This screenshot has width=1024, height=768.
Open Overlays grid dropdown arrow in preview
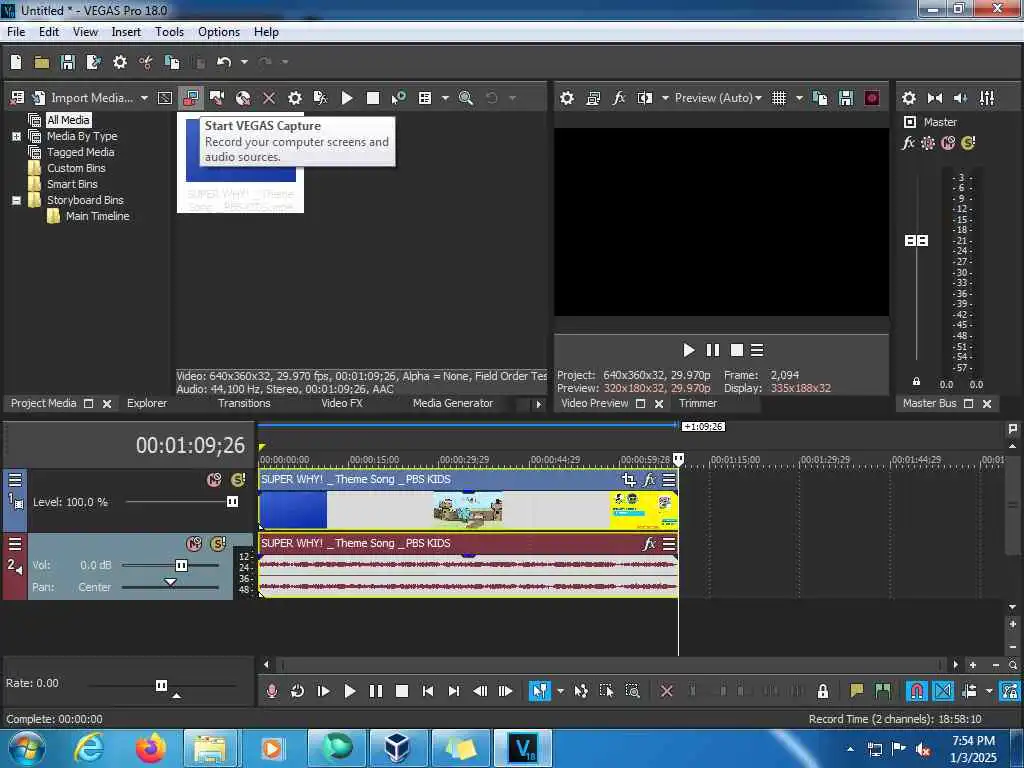tap(799, 98)
